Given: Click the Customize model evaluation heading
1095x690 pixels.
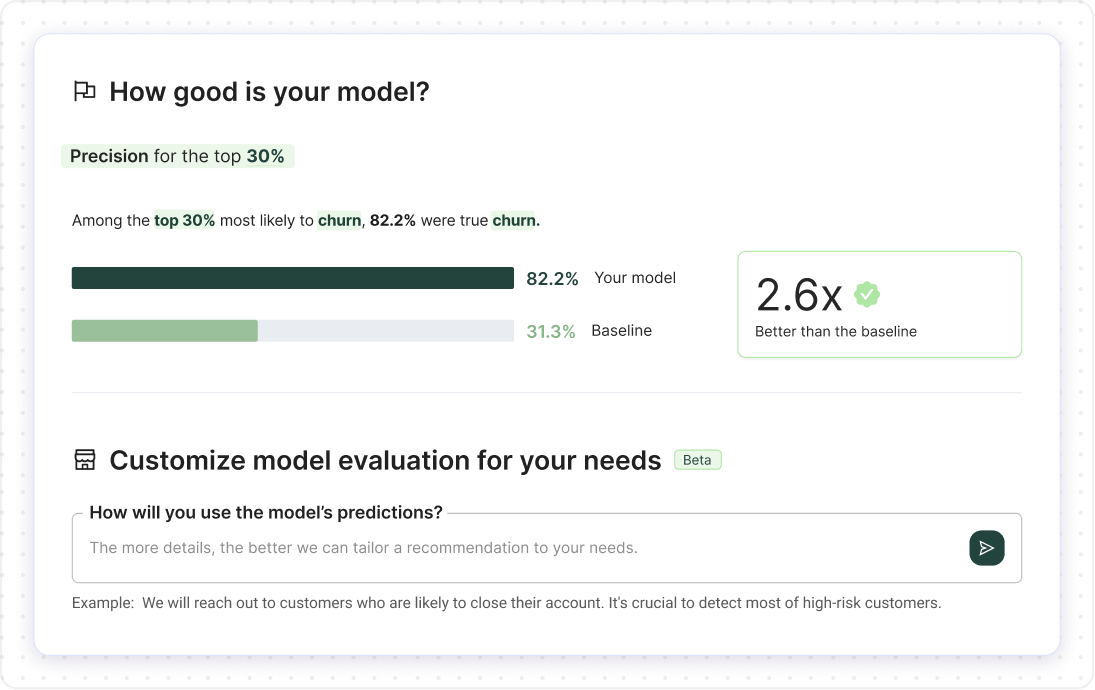Looking at the screenshot, I should 385,460.
